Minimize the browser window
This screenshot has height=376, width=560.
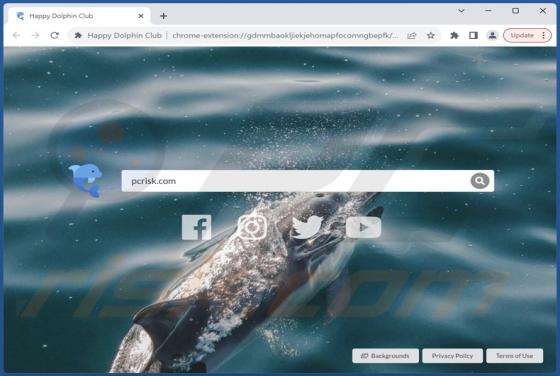pyautogui.click(x=488, y=11)
